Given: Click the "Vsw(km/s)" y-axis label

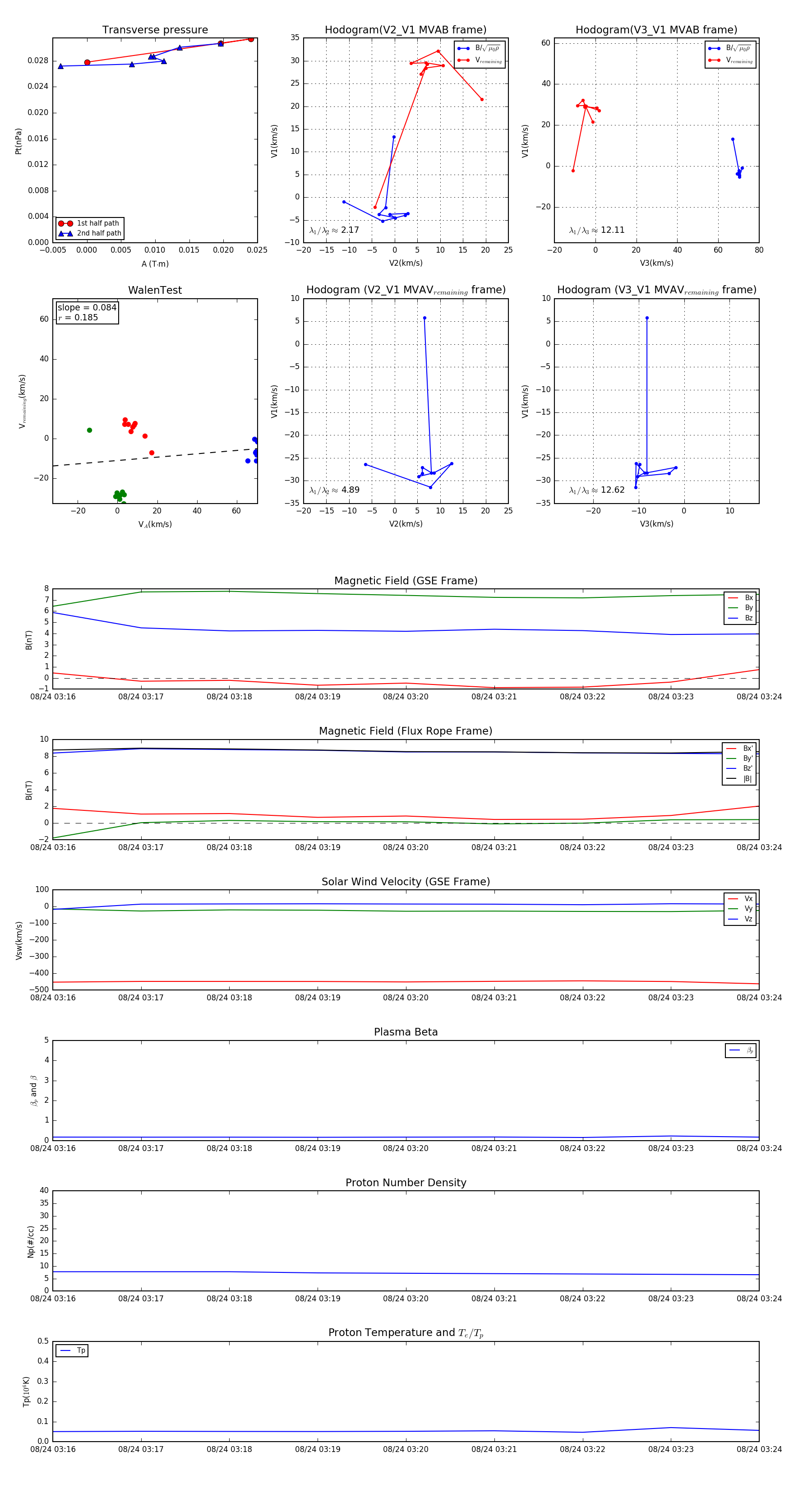Looking at the screenshot, I should point(18,940).
